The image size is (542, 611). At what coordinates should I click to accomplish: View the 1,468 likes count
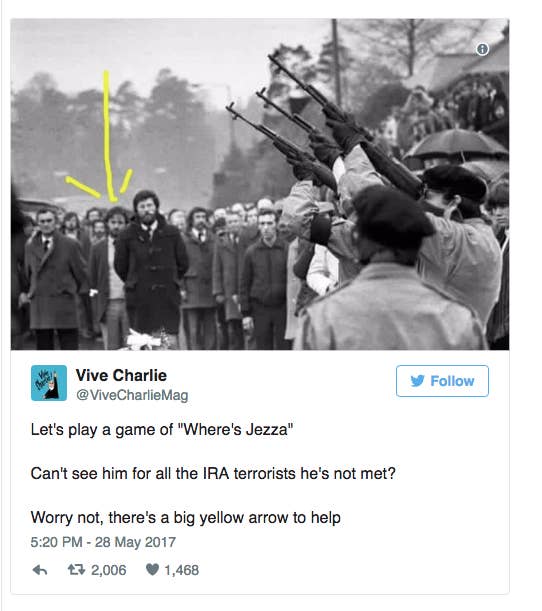click(x=182, y=570)
